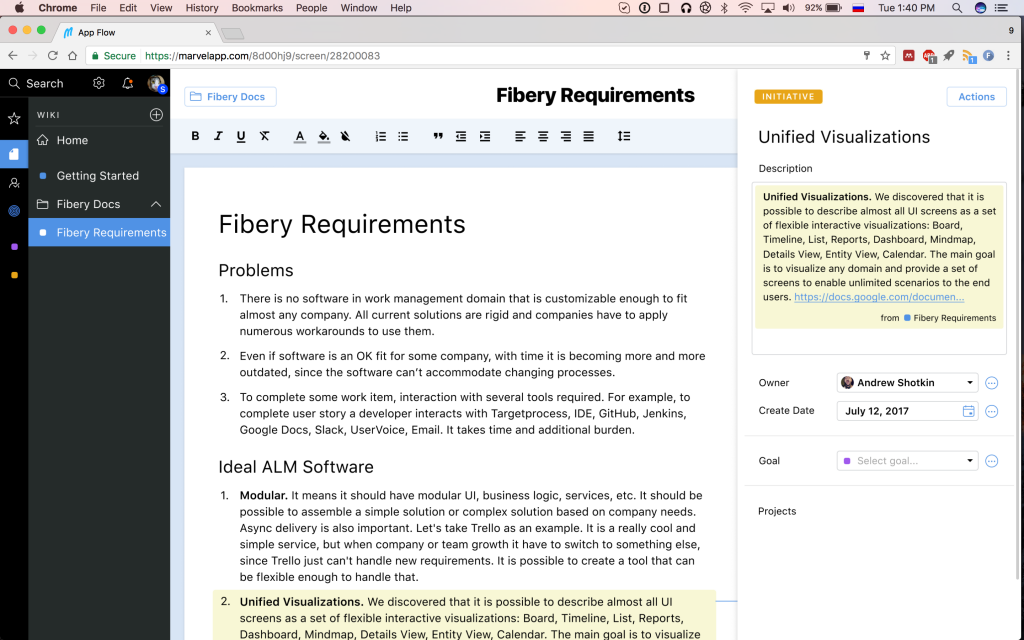Open user avatar profile menu
This screenshot has height=640, width=1024.
[157, 84]
